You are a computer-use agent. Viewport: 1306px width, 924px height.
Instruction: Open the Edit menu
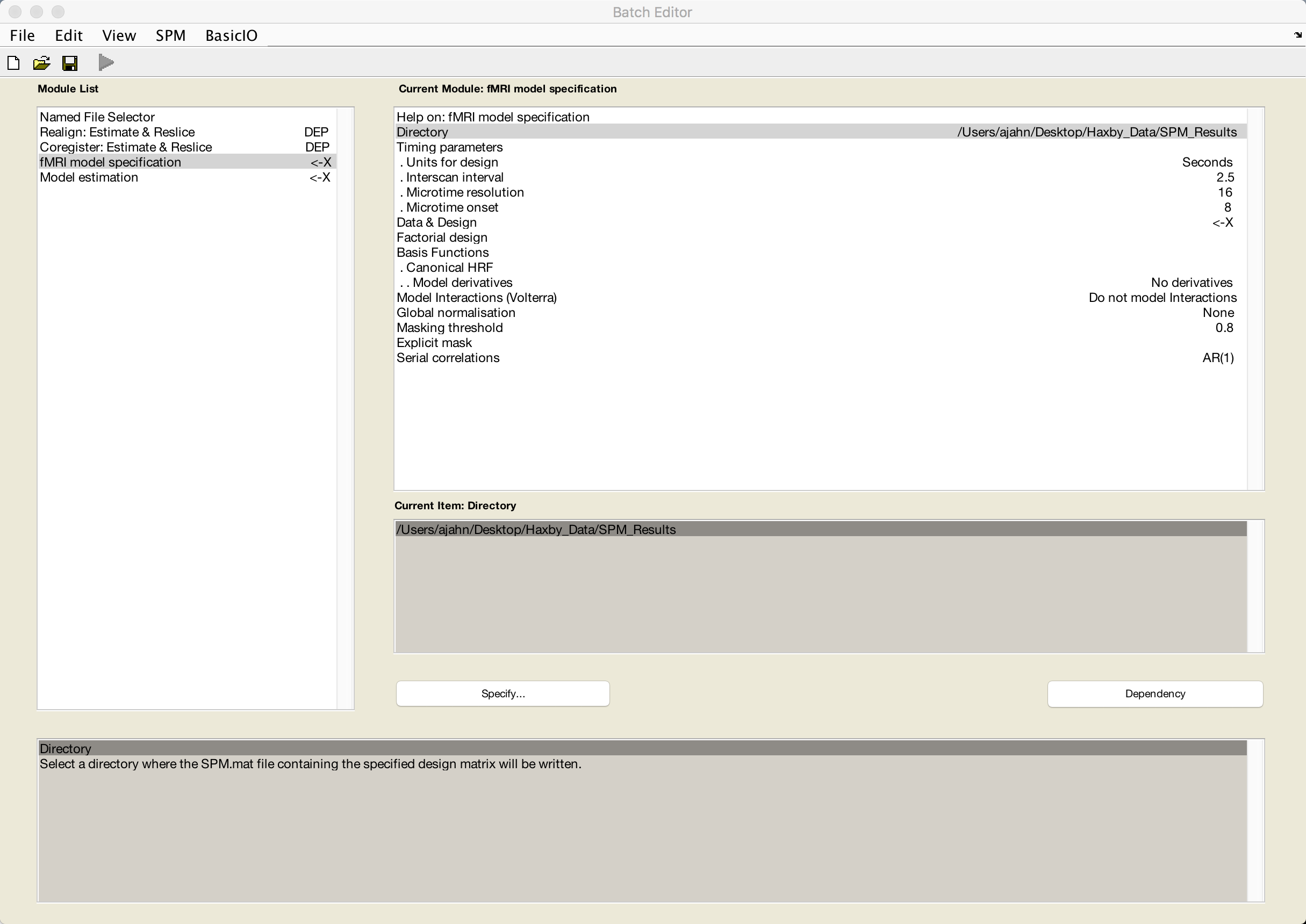pyautogui.click(x=68, y=35)
